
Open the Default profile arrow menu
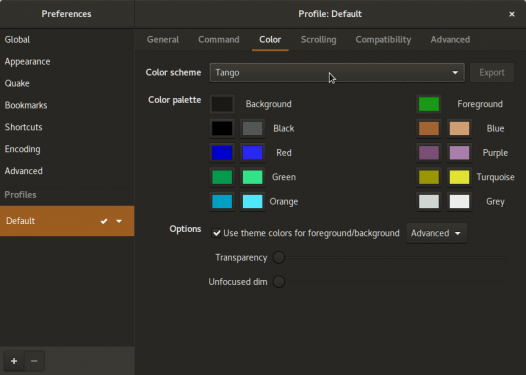119,221
